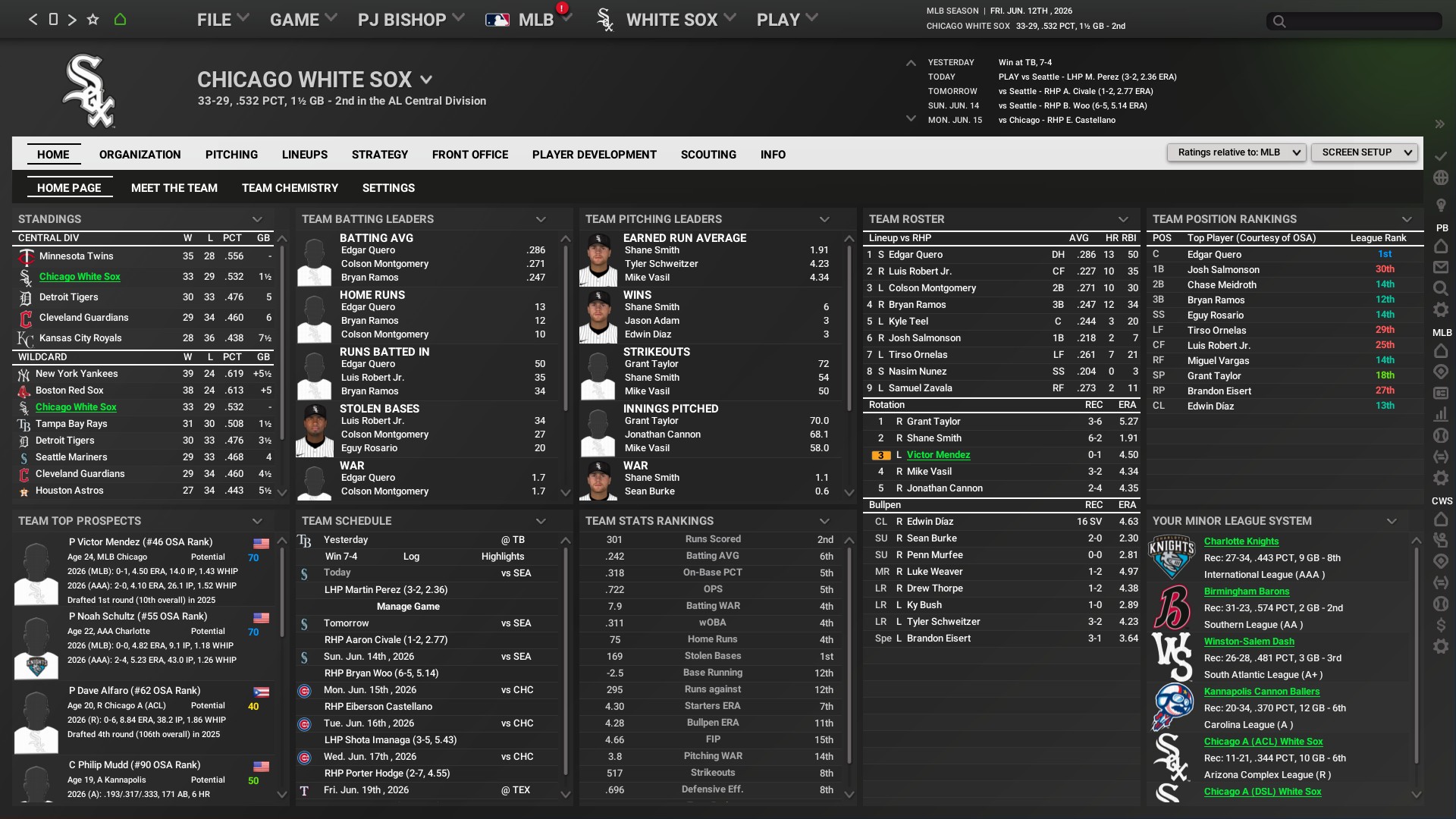Open the mail envelope icon in sidebar
The height and width of the screenshot is (819, 1456).
point(1441,268)
